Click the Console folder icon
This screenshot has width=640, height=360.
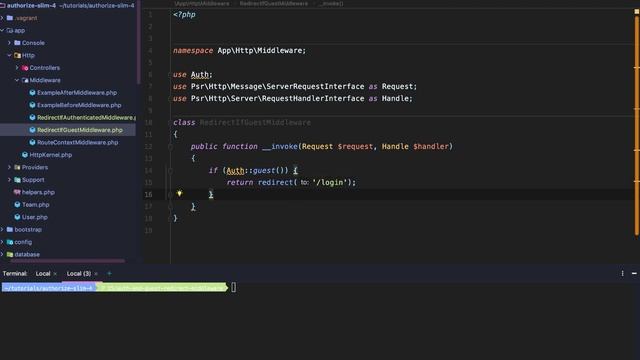tap(17, 42)
